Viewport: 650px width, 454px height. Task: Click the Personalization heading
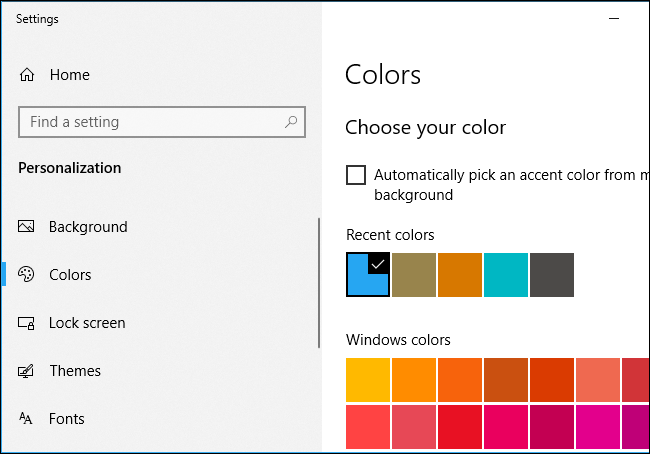pyautogui.click(x=70, y=168)
